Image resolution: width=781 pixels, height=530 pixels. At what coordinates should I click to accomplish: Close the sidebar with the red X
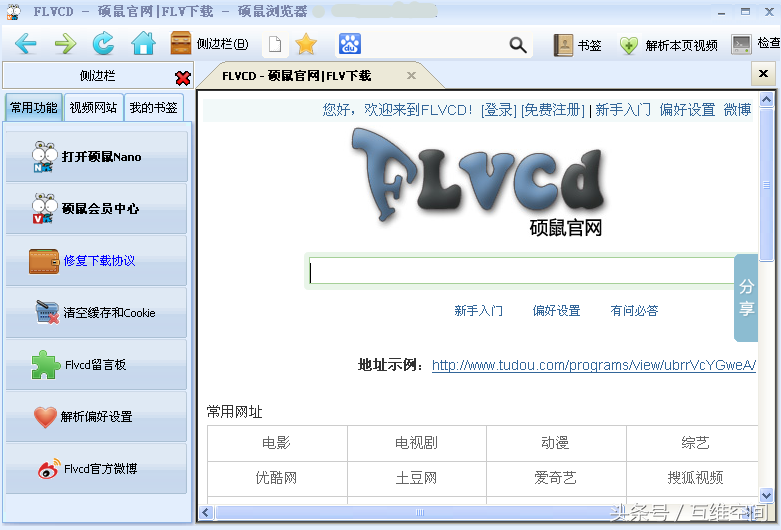click(183, 78)
